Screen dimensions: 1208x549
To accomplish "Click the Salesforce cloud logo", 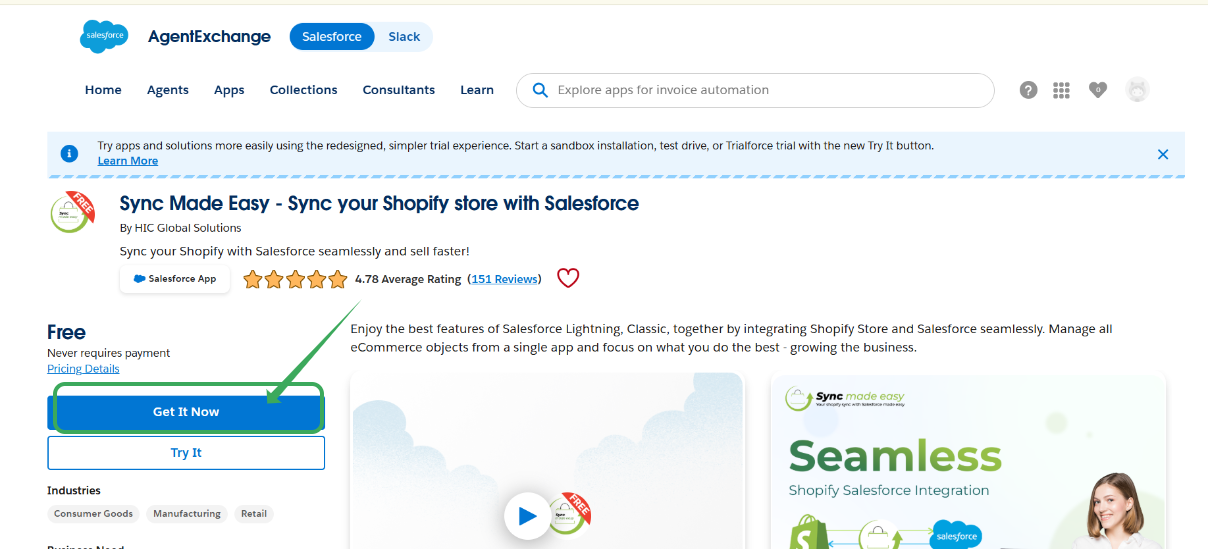I will point(104,37).
